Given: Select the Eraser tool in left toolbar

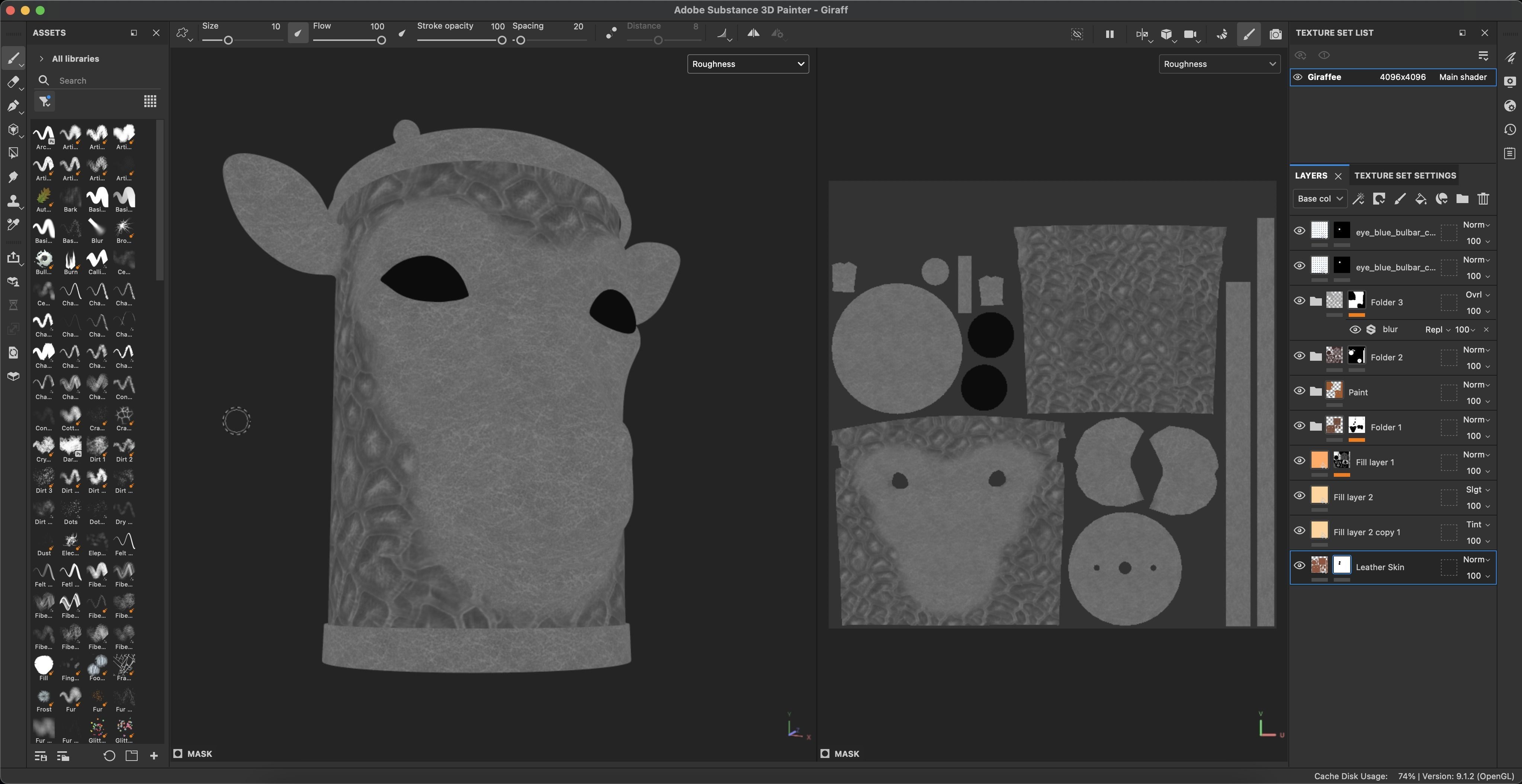Looking at the screenshot, I should [x=12, y=82].
